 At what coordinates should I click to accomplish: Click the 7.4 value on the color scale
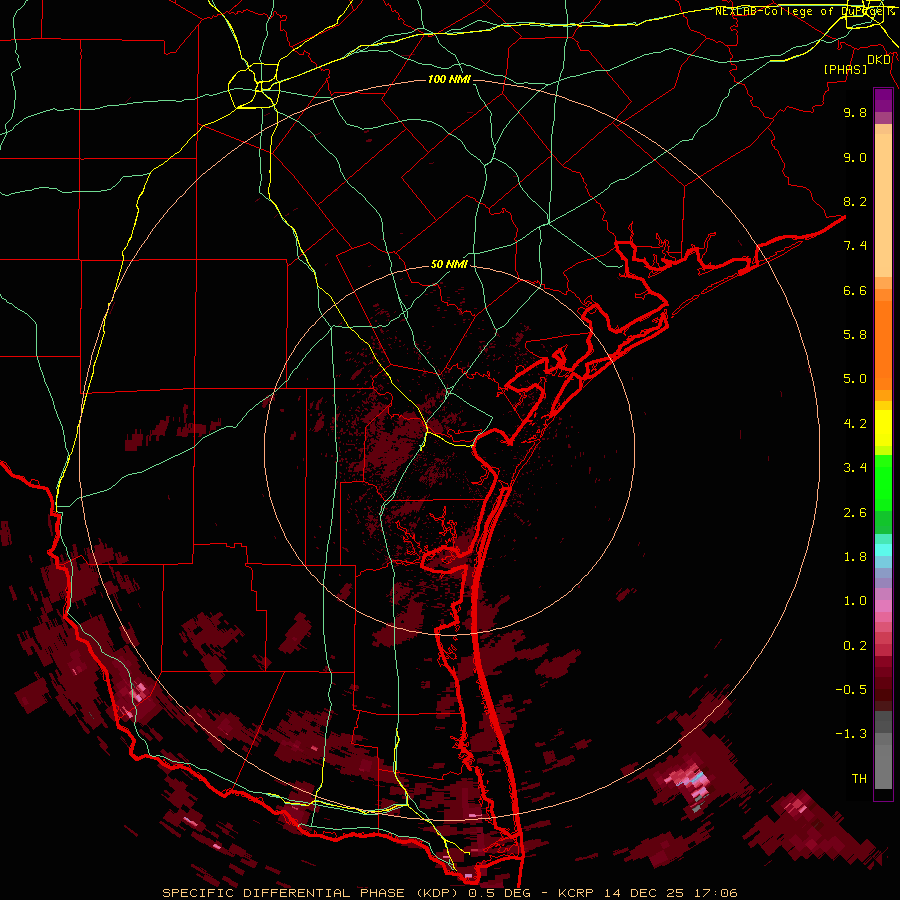pos(855,246)
